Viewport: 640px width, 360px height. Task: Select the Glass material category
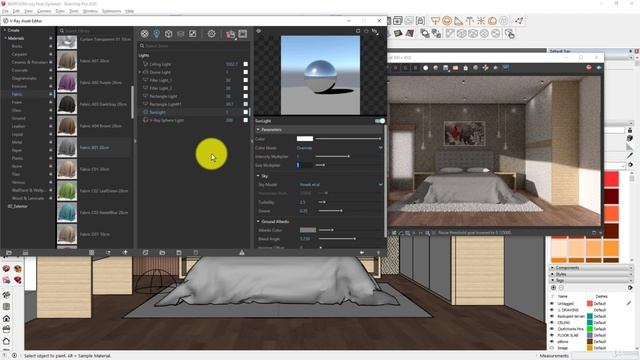[16, 110]
